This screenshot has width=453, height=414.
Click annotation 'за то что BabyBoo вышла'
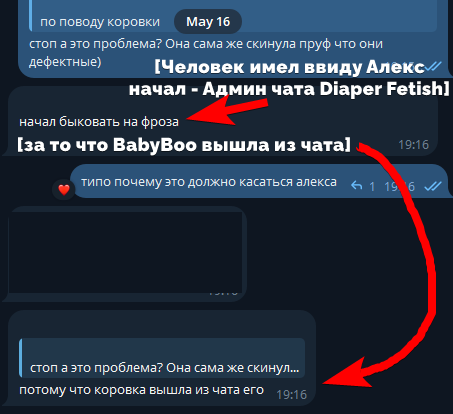pos(184,145)
